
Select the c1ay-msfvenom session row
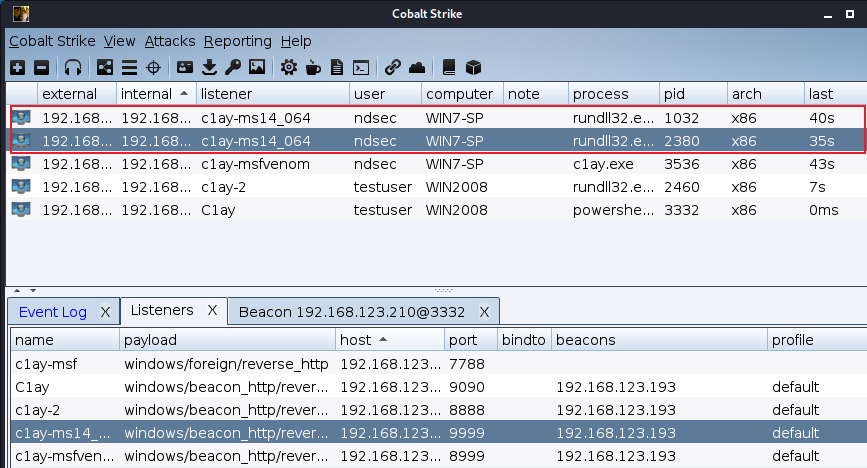[437, 164]
